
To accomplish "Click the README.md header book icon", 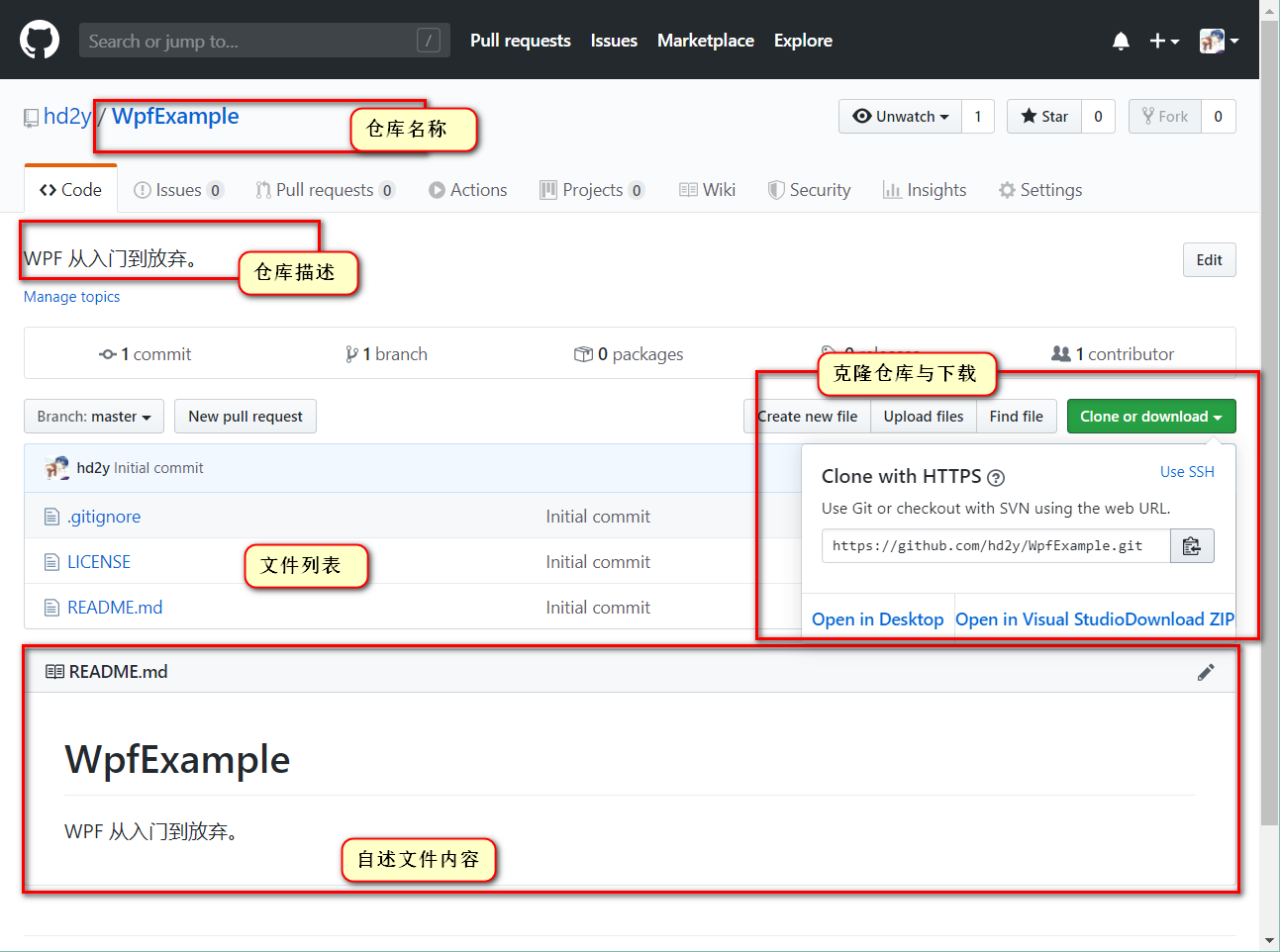I will click(54, 672).
